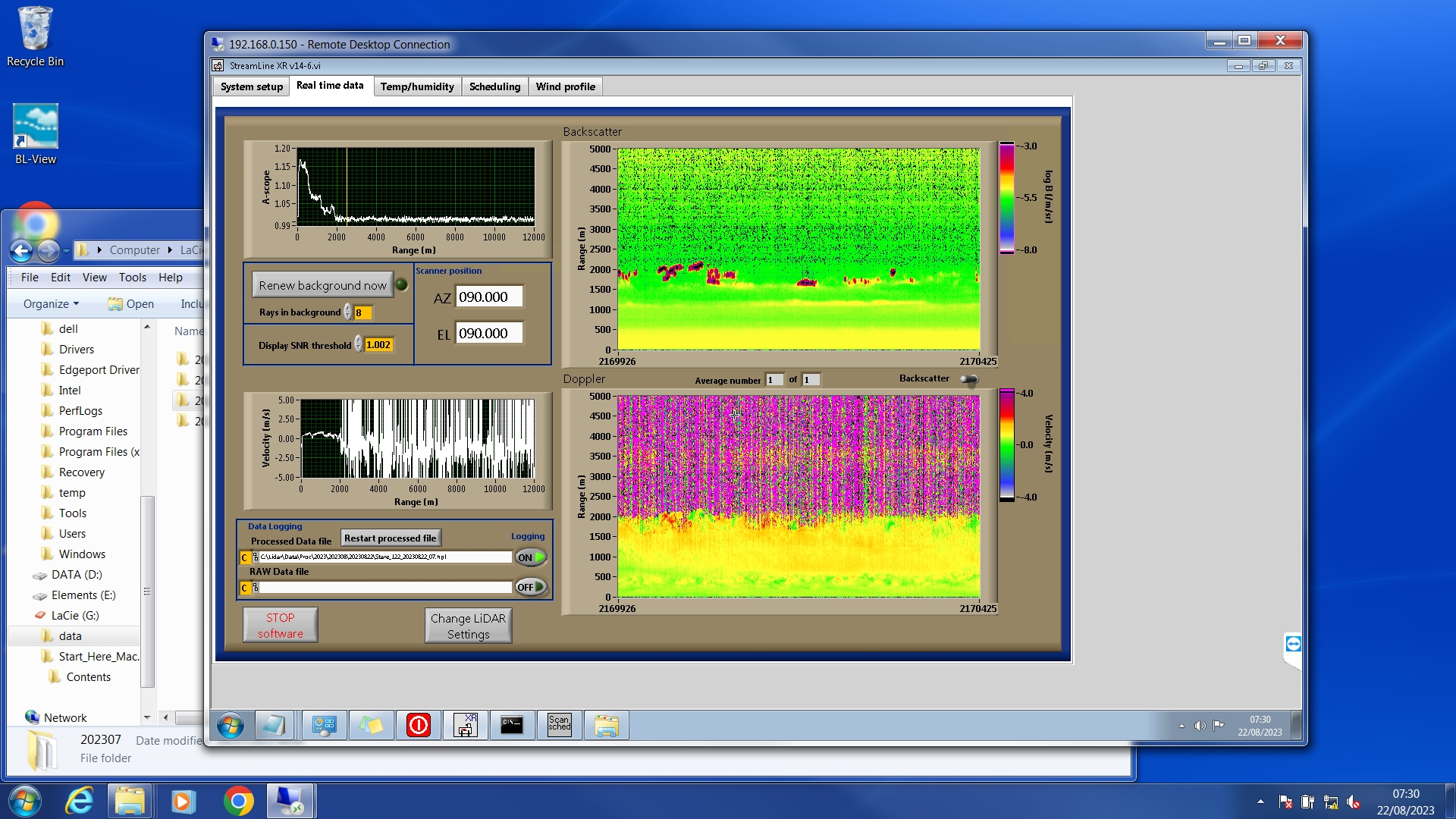Click the red power icon in remote taskbar
Viewport: 1456px width, 819px height.
[418, 726]
